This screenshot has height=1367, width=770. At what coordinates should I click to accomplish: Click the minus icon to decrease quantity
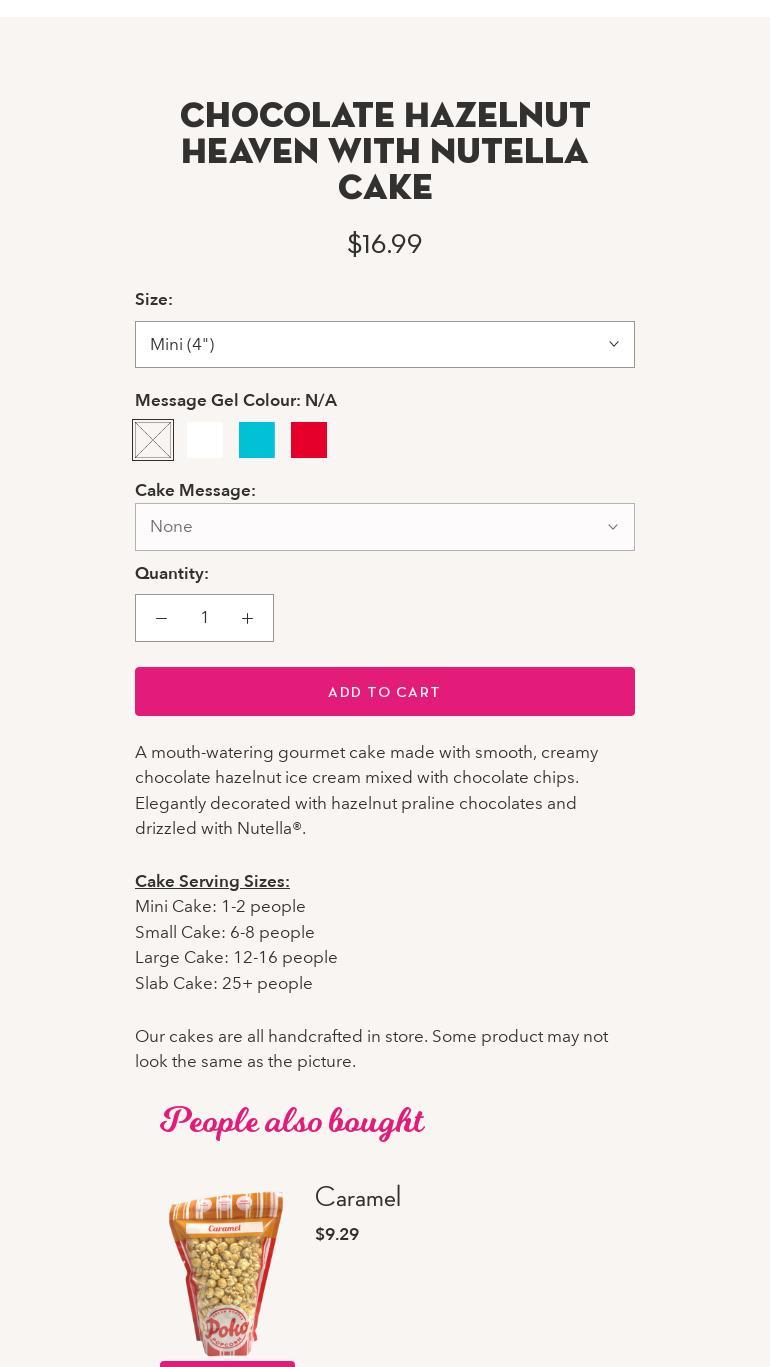click(x=161, y=619)
